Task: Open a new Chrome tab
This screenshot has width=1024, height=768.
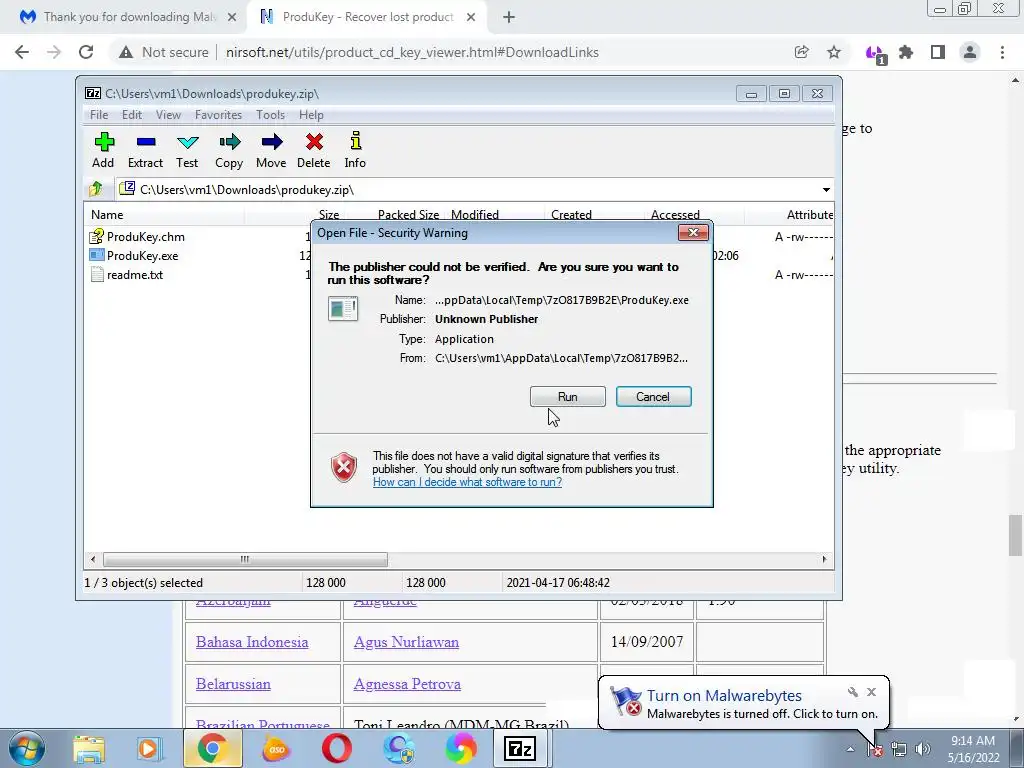Action: (509, 18)
